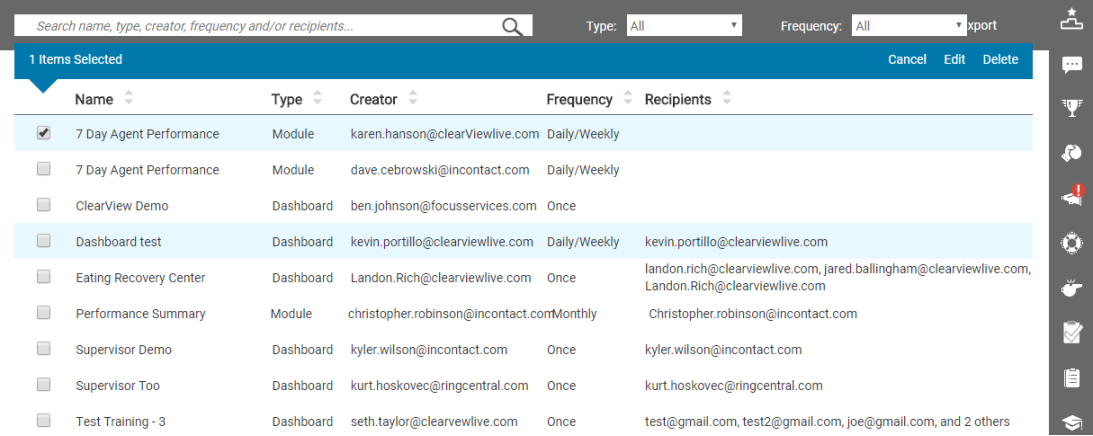Click kurt.hoskovec@ringcentral.com recipient cell

[734, 386]
